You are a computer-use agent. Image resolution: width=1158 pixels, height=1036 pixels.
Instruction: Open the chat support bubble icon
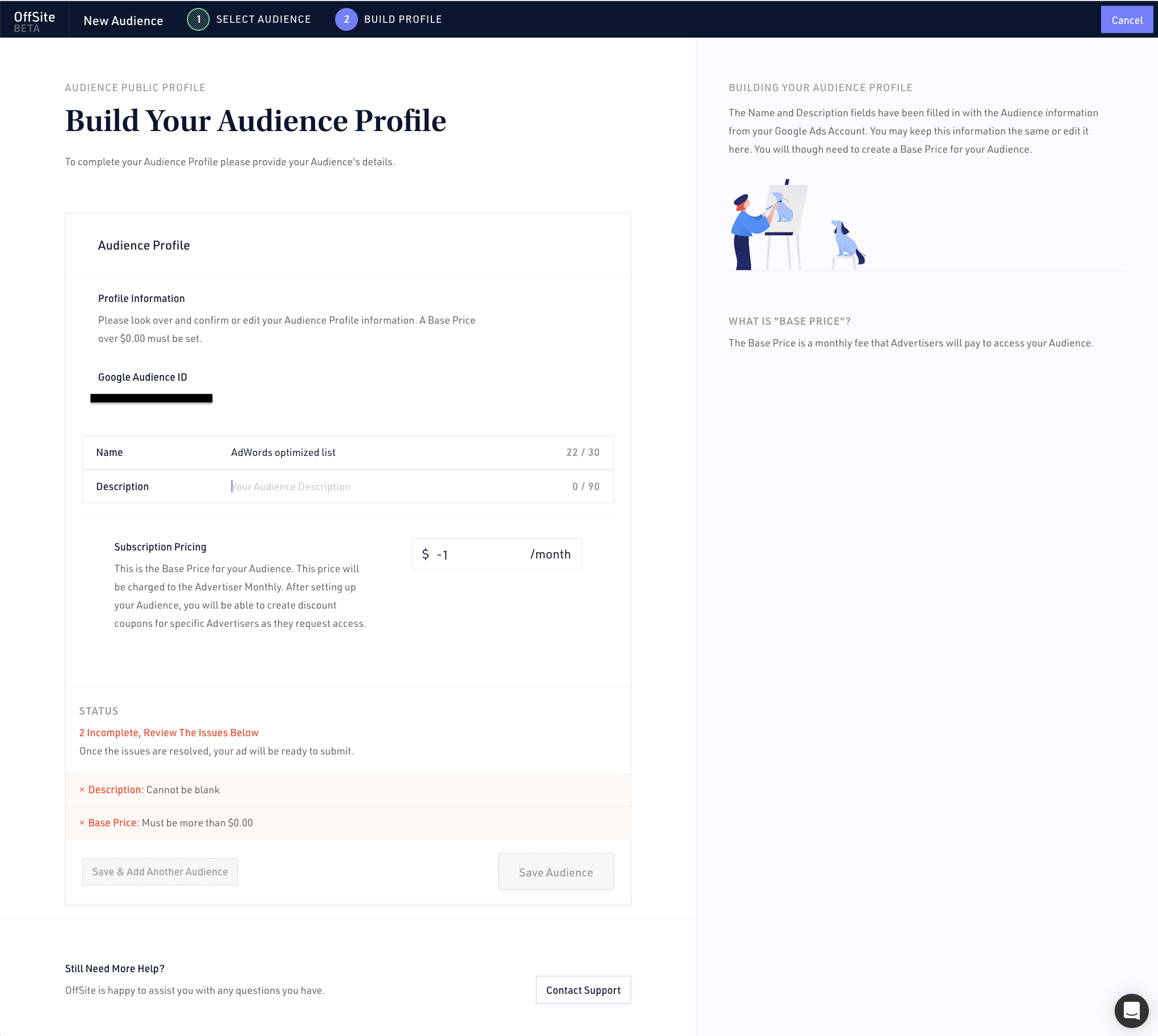[1131, 1010]
